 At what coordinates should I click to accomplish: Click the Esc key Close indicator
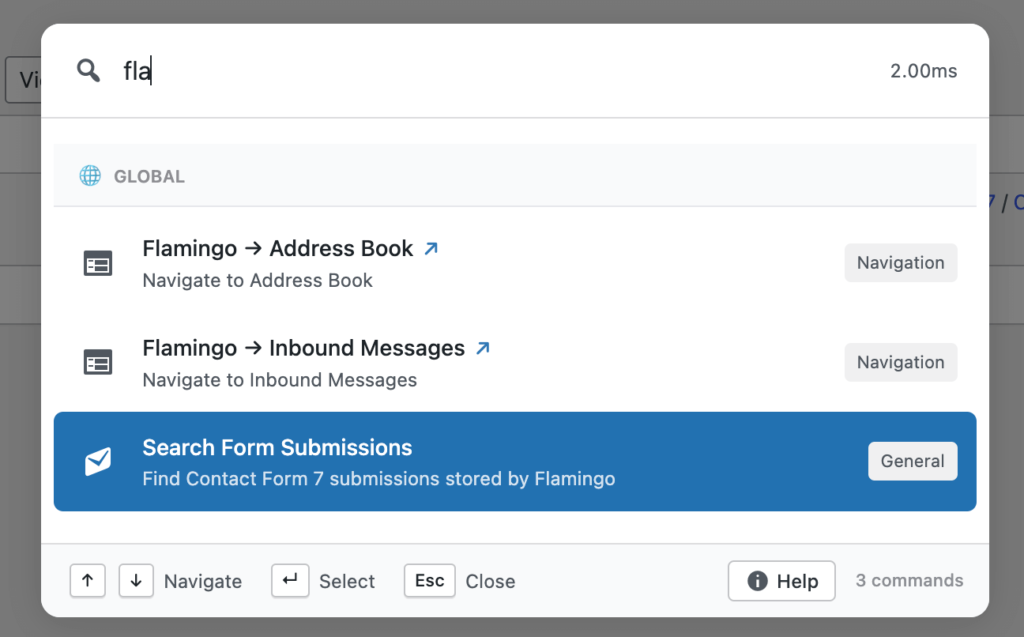click(x=429, y=581)
